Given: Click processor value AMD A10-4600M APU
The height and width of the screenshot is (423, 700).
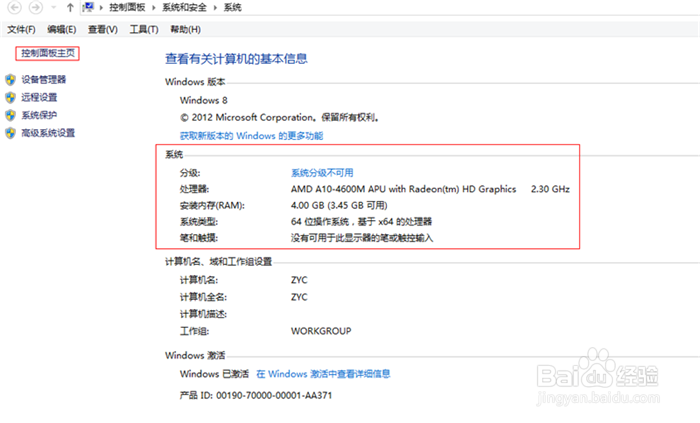Looking at the screenshot, I should (404, 189).
